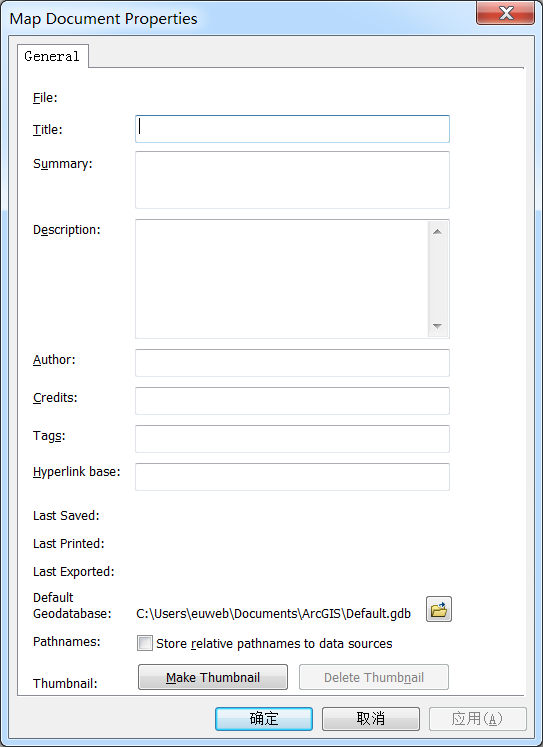Enable store relative pathnames checkbox
The image size is (543, 747).
pos(145,643)
